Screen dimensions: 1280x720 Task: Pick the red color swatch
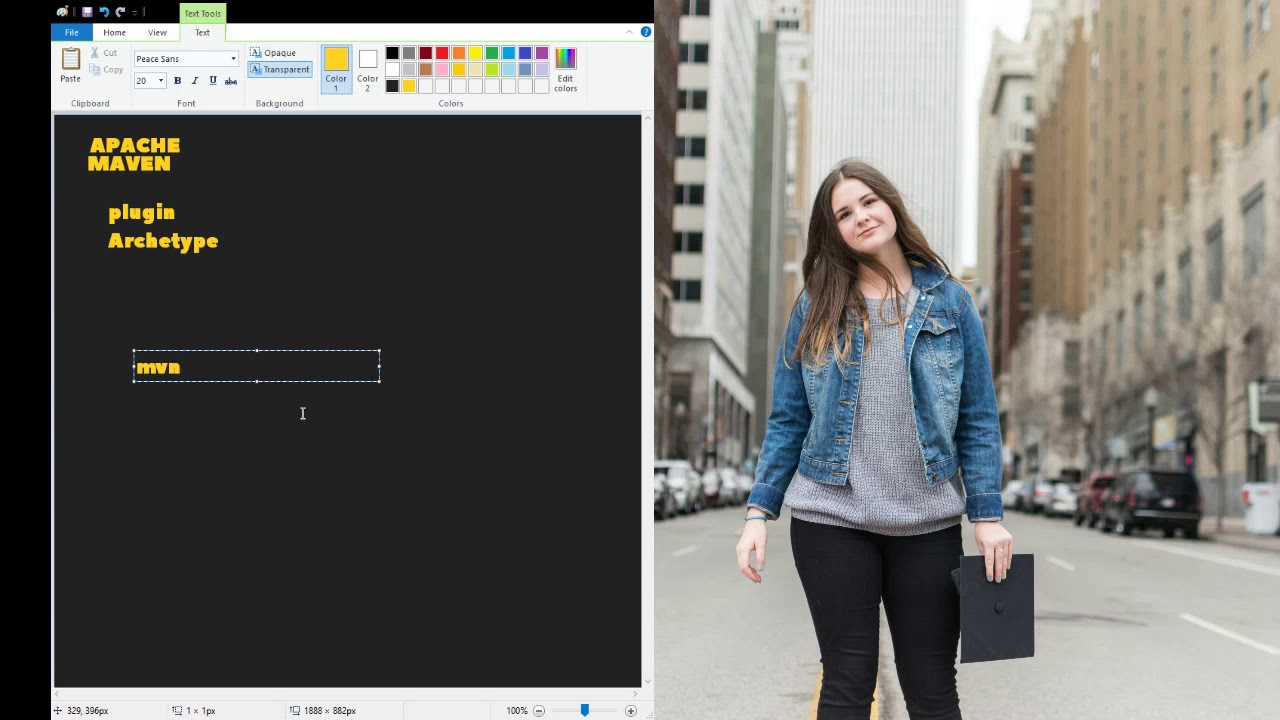point(442,53)
